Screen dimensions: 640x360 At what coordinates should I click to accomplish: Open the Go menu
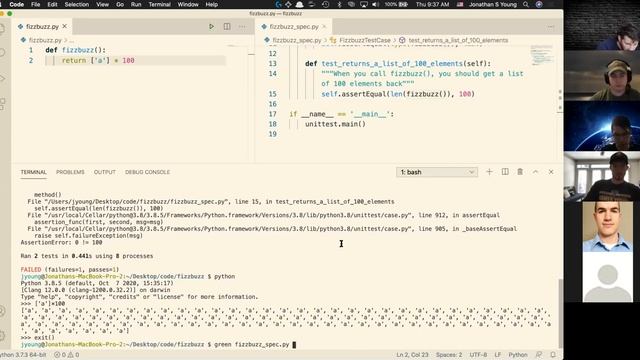[120, 4]
